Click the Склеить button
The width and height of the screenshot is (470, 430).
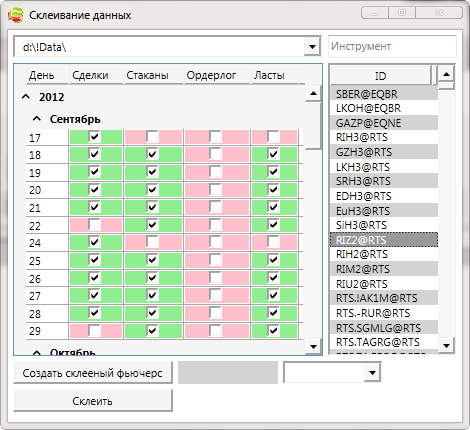pyautogui.click(x=93, y=401)
